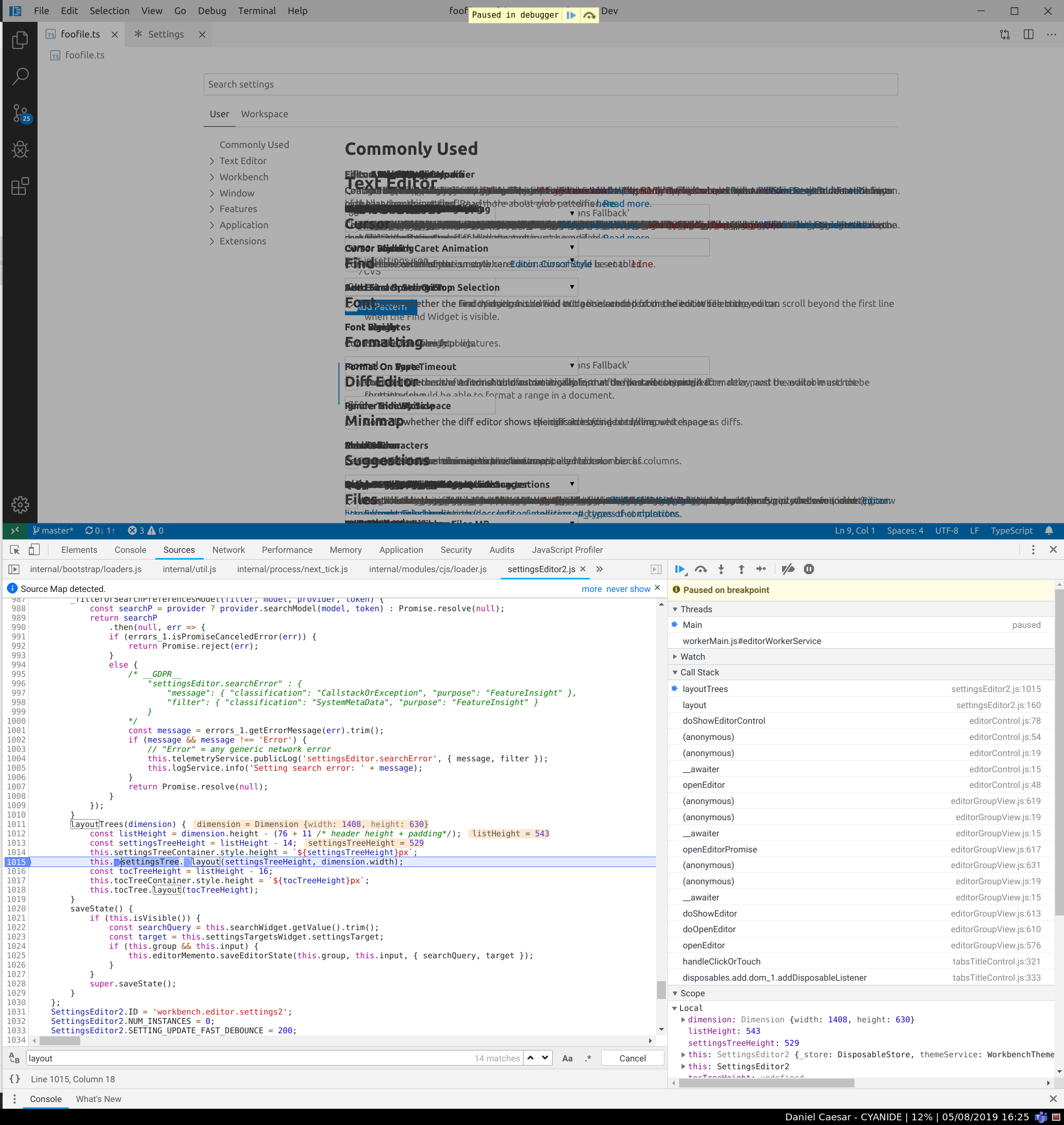The width and height of the screenshot is (1064, 1125).
Task: Open the Debug view bug icon
Action: pos(20,150)
